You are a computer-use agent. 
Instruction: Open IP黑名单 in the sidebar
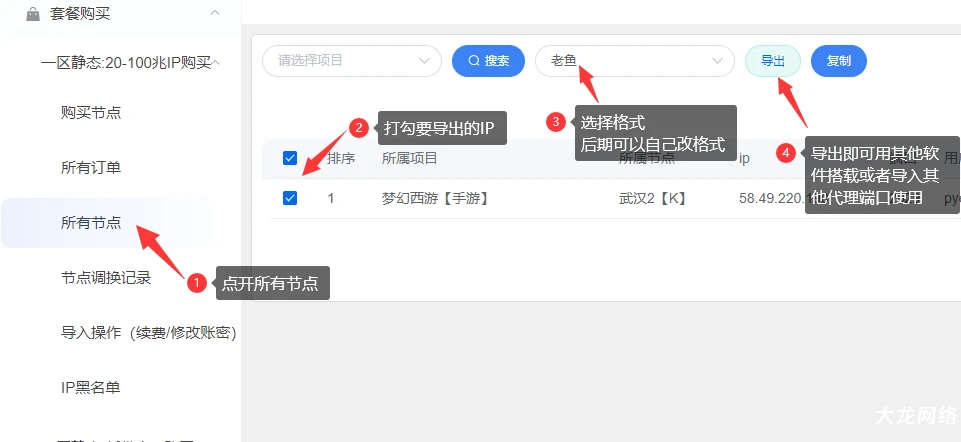coord(91,387)
